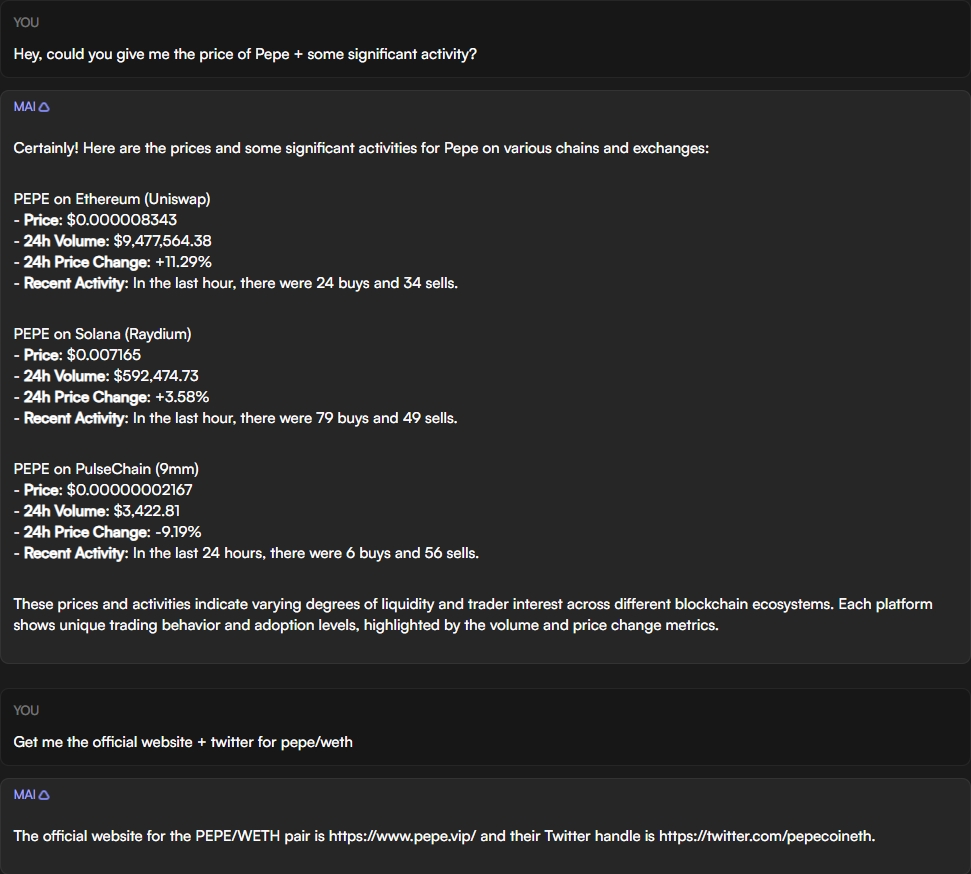Click the -9.19% price change value
Viewport: 971px width, 874px height.
coord(178,532)
